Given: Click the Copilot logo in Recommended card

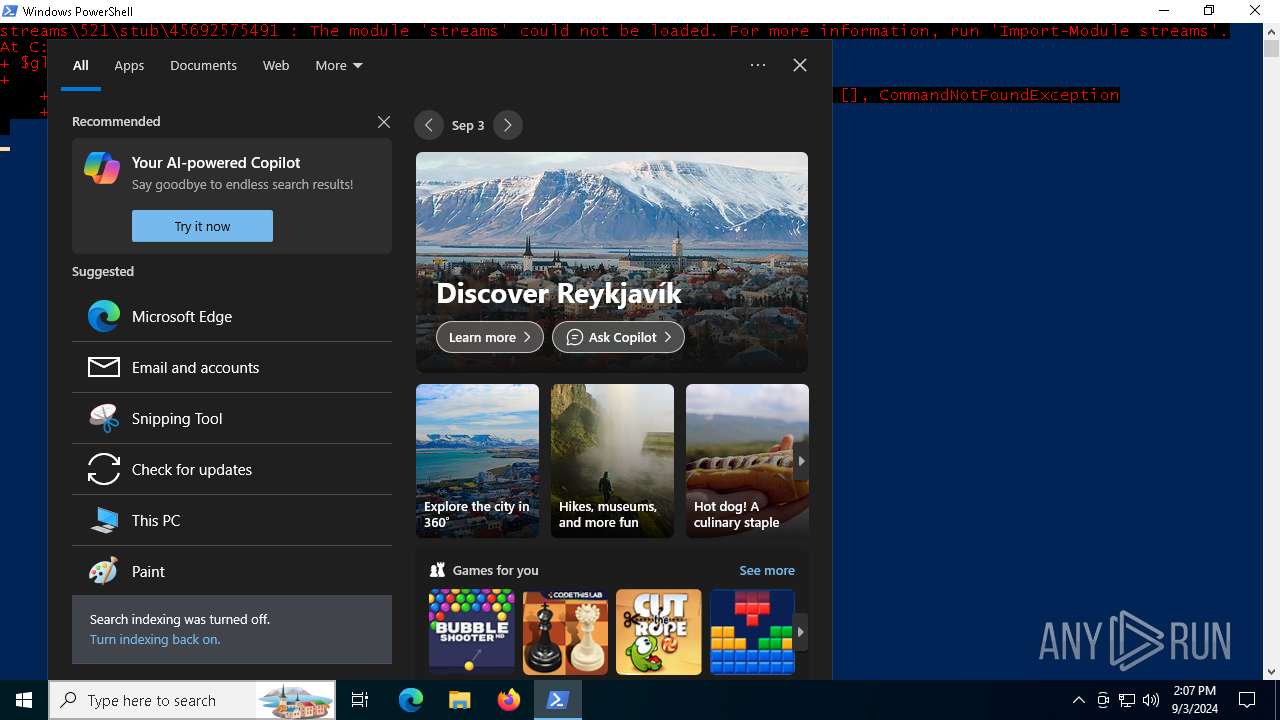Looking at the screenshot, I should pos(102,168).
